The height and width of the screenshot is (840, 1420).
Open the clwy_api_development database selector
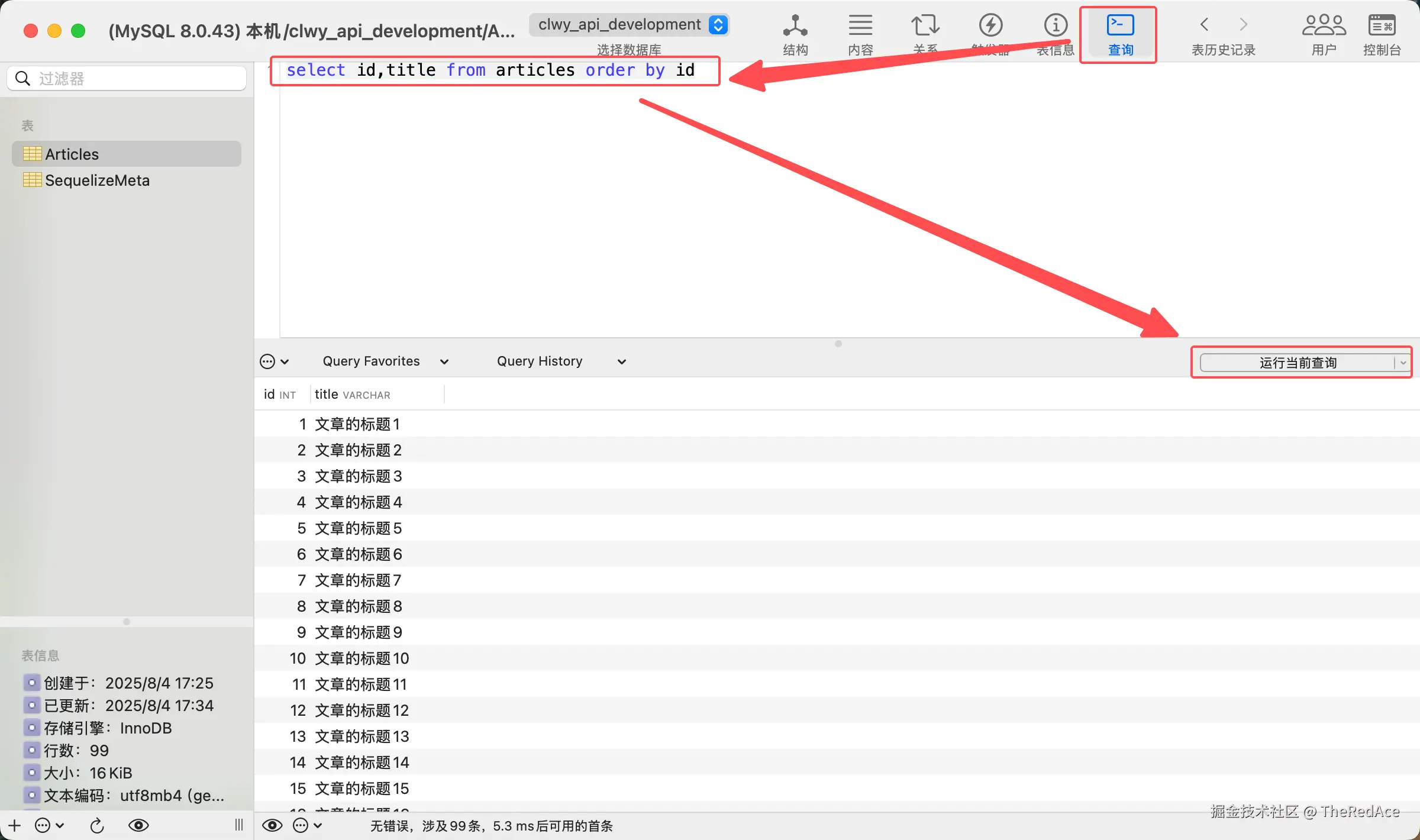[629, 25]
